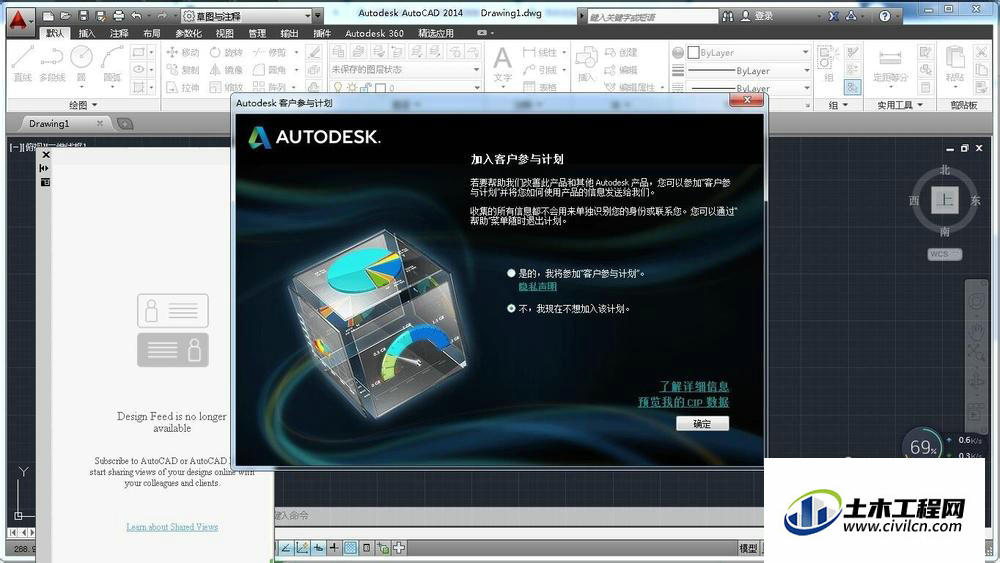The image size is (1000, 563).
Task: Select the Circle (圆) tool
Action: coord(81,63)
